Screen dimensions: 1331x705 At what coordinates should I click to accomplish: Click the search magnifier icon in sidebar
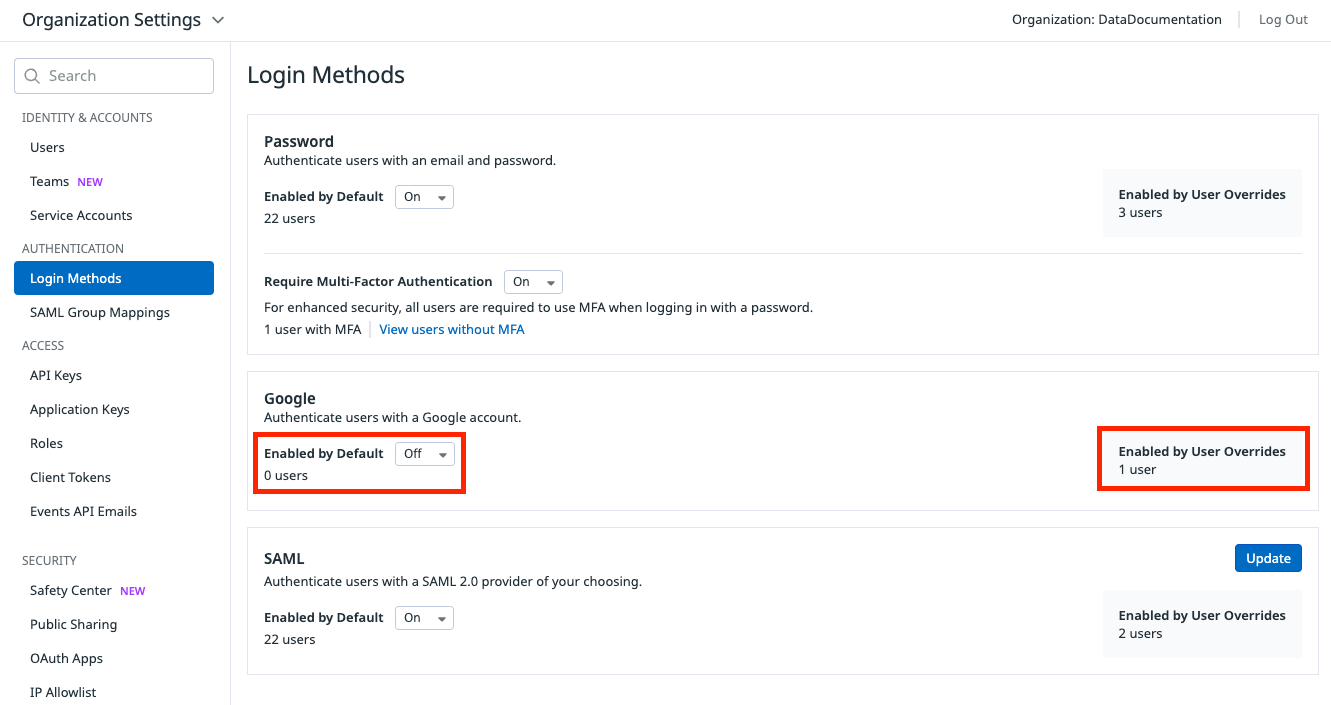(32, 76)
